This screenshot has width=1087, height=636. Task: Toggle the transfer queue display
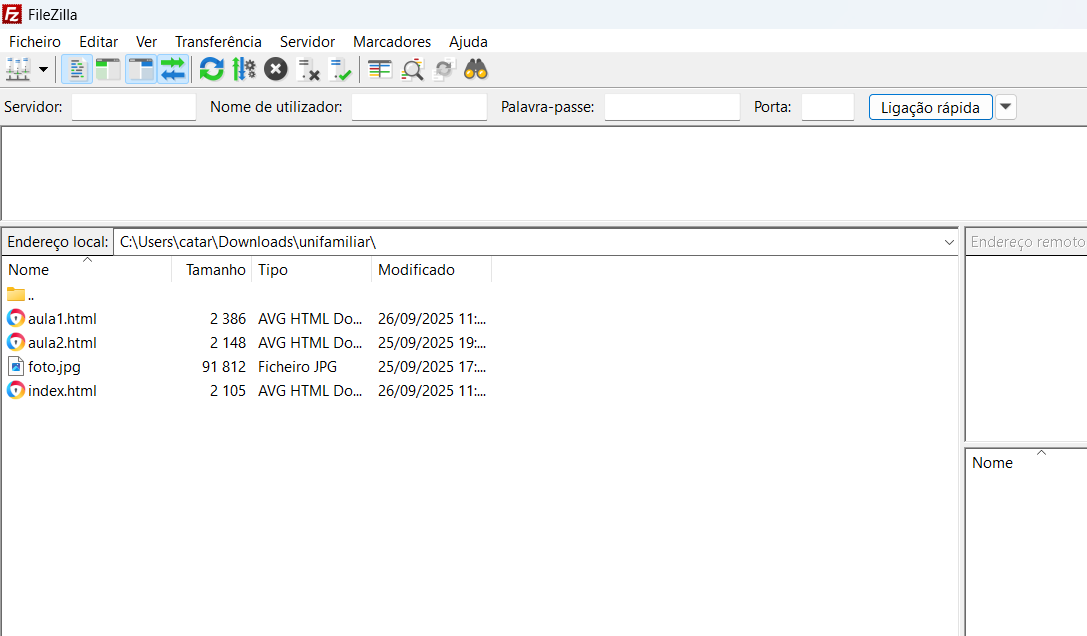point(173,69)
